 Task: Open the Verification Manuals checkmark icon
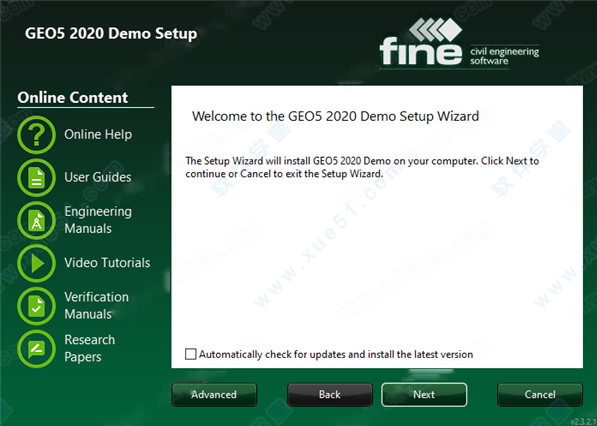[36, 306]
